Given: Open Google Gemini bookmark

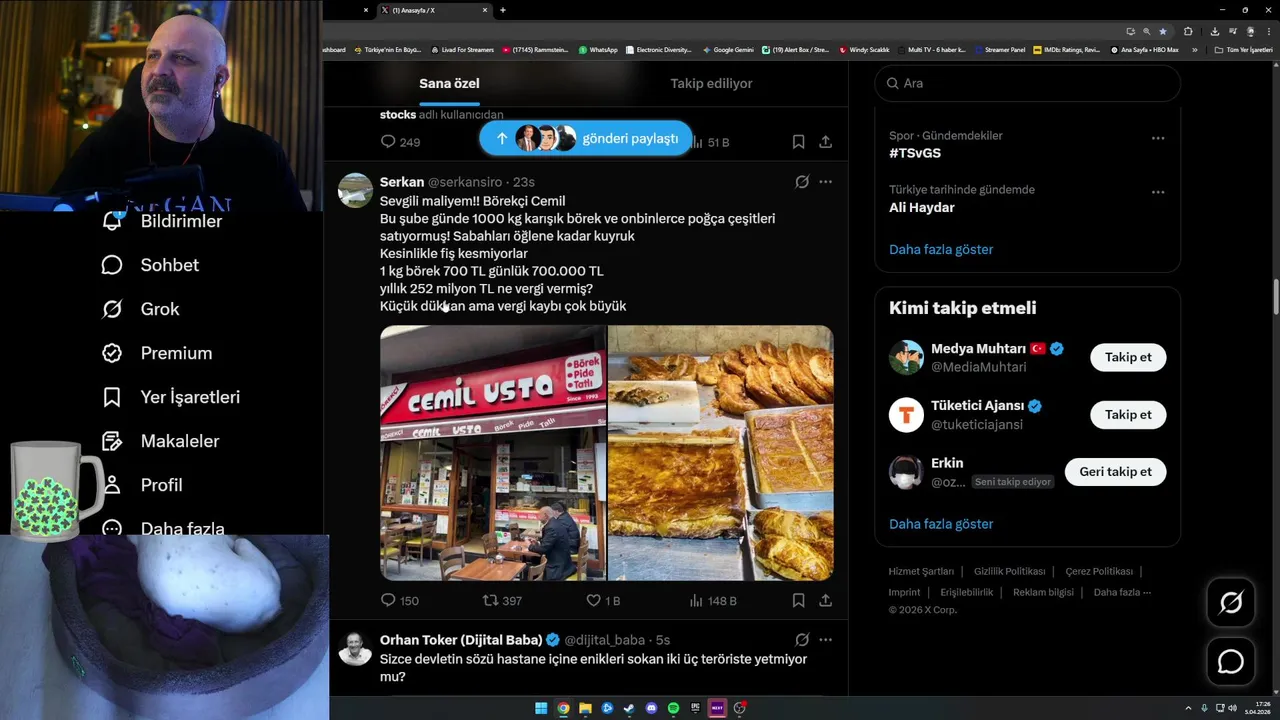Looking at the screenshot, I should tap(728, 49).
